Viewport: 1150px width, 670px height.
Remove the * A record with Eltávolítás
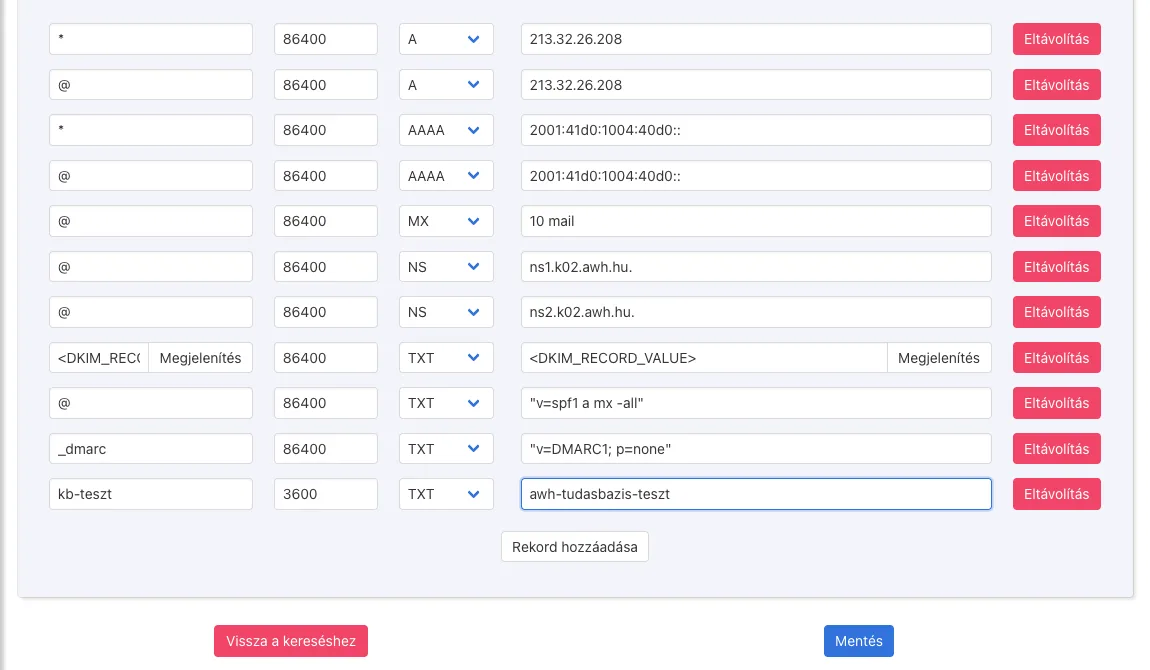click(1056, 39)
